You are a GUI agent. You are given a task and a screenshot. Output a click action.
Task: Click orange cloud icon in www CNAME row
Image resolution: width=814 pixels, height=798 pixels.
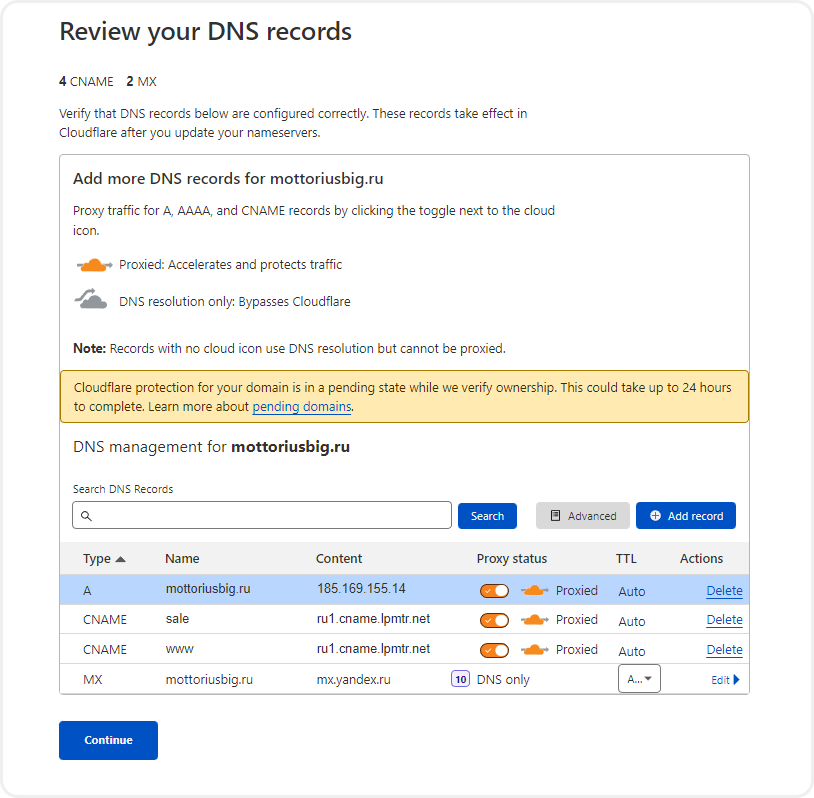coord(535,650)
